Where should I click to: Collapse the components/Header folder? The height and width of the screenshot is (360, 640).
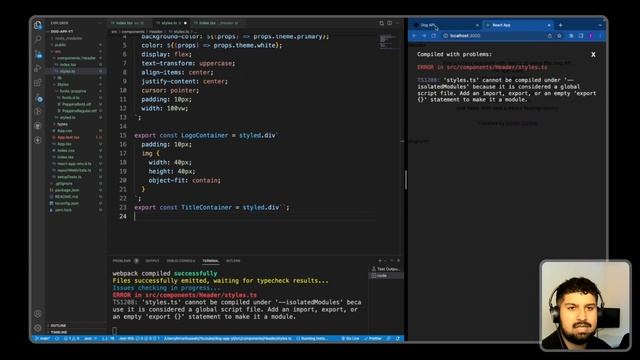pos(76,58)
